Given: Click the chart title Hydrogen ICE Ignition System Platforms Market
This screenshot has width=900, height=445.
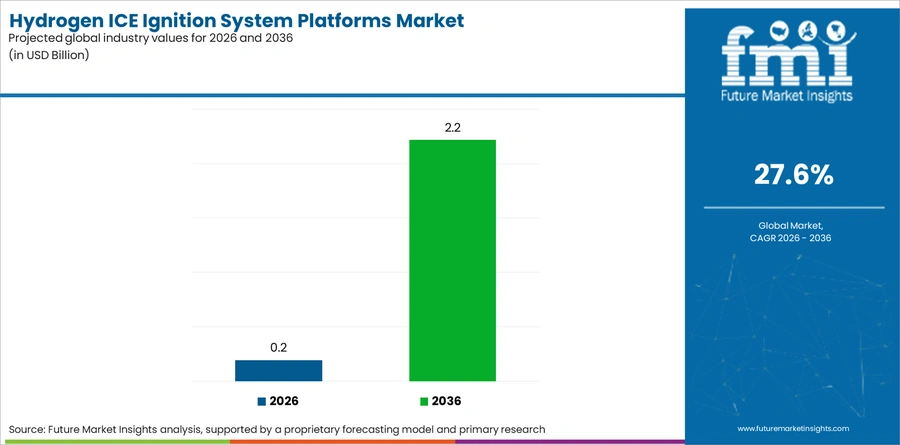Looking at the screenshot, I should click(236, 21).
